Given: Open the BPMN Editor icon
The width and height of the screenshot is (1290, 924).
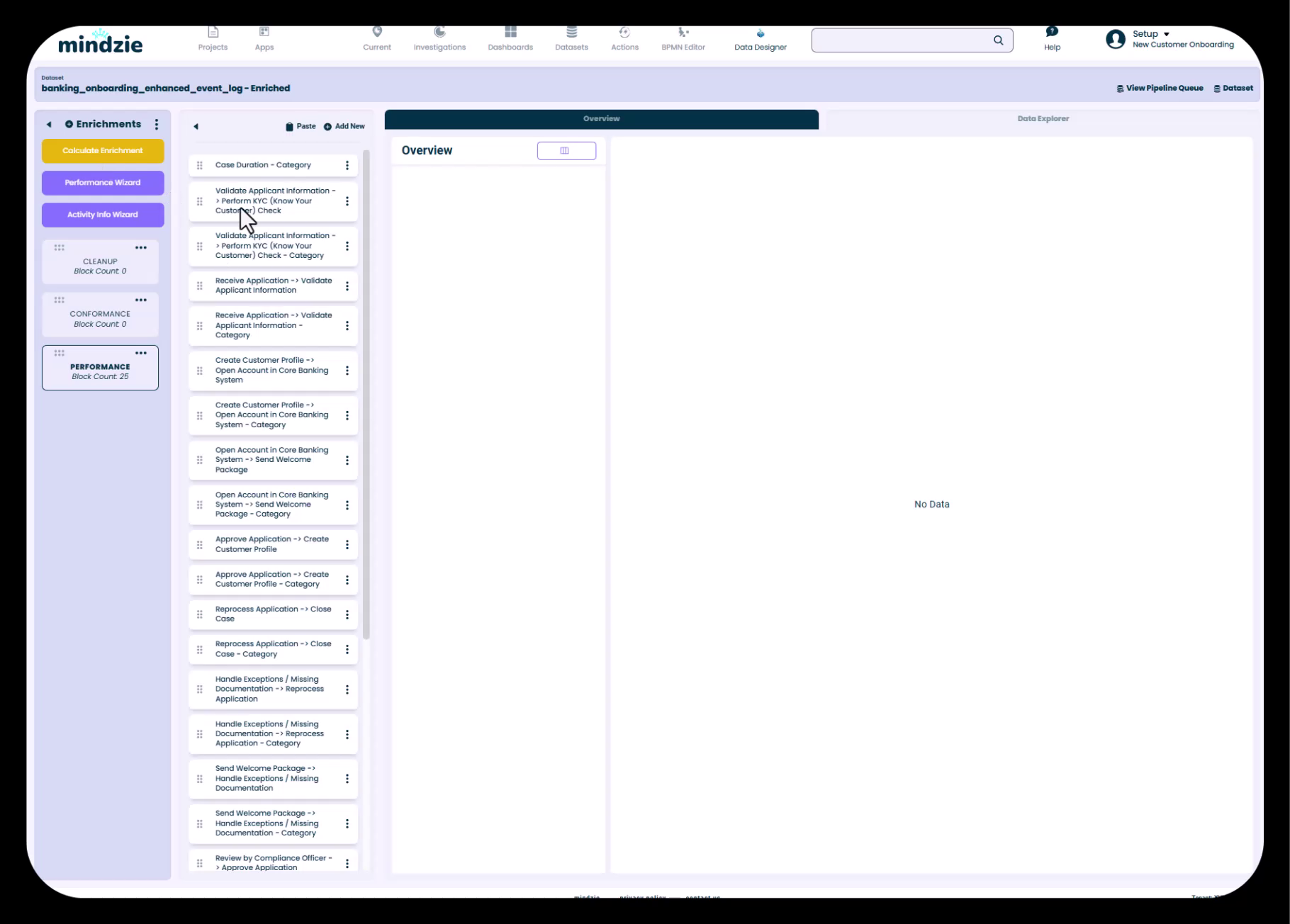Looking at the screenshot, I should tap(683, 33).
